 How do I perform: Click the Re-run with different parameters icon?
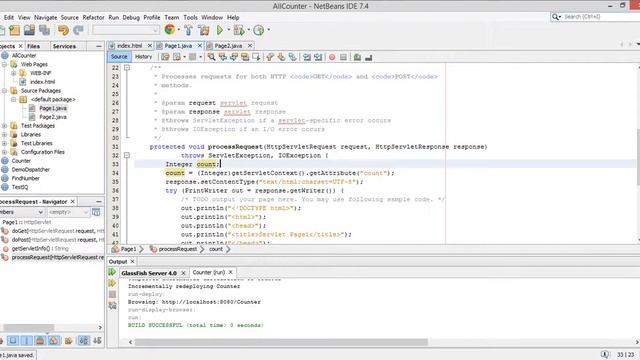[112, 283]
